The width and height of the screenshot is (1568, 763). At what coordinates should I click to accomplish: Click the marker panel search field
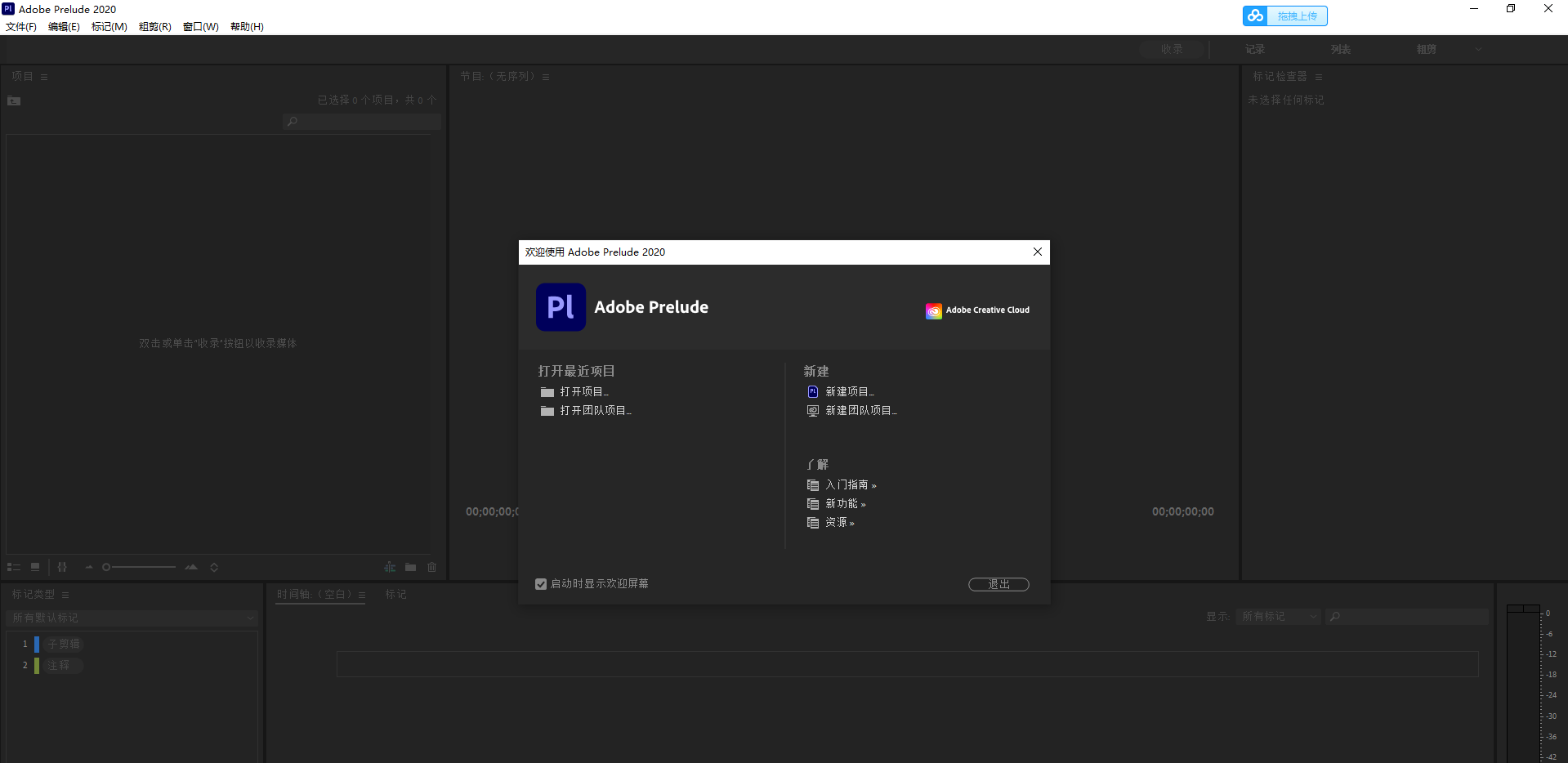click(x=1406, y=617)
